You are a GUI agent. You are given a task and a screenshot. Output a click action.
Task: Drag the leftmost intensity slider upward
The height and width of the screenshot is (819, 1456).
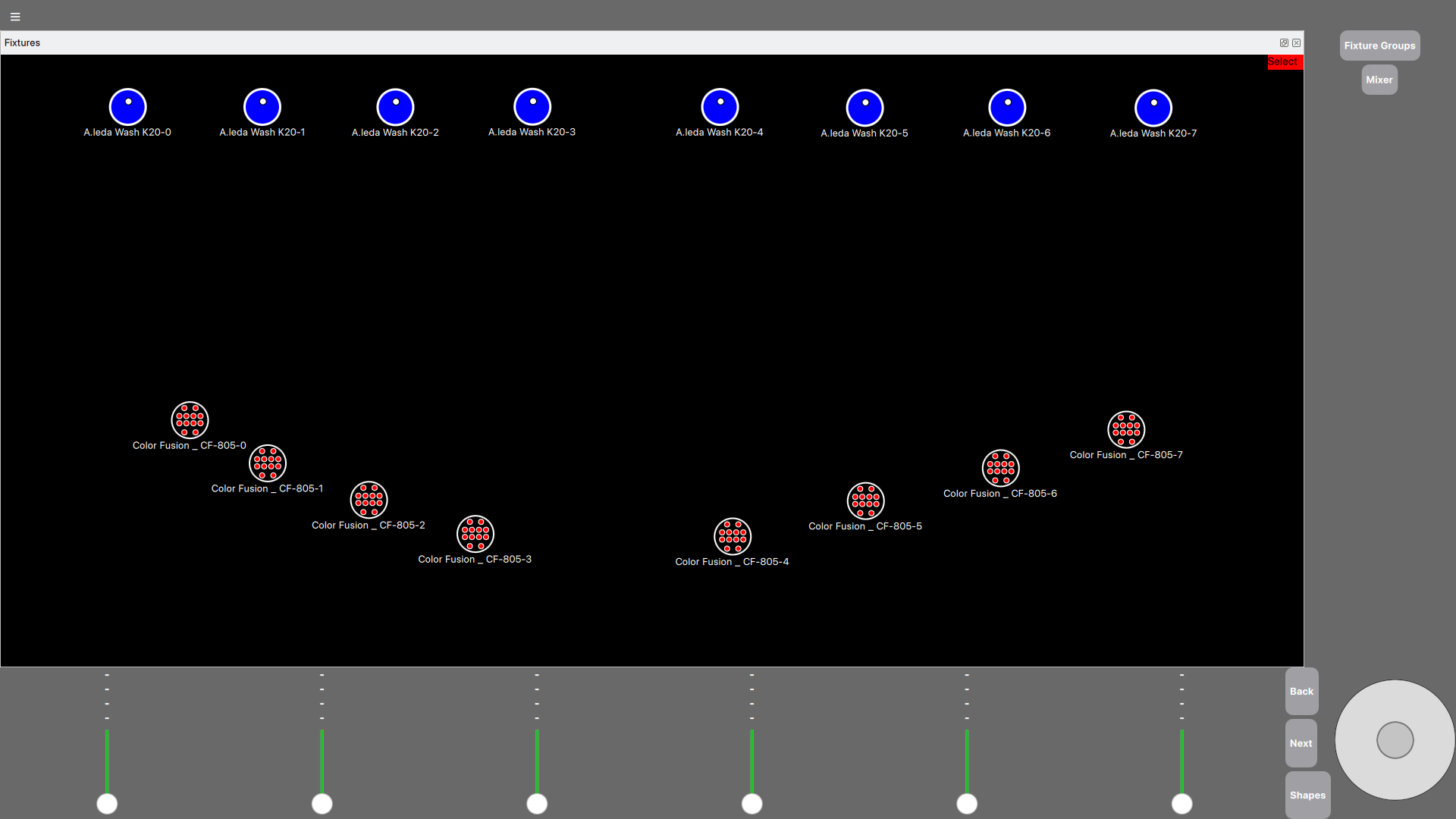point(107,803)
